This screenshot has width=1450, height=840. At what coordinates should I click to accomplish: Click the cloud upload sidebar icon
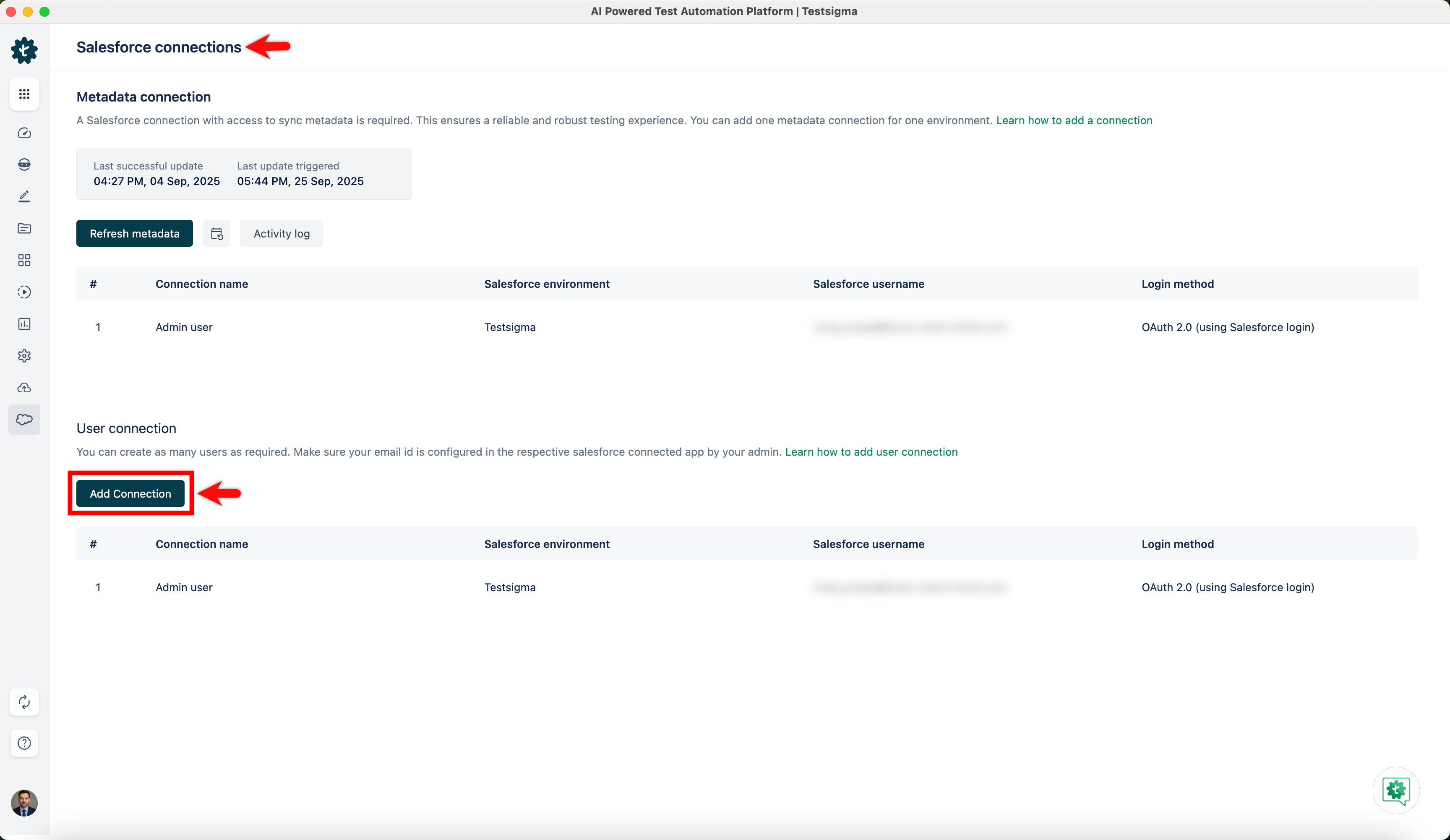click(24, 388)
